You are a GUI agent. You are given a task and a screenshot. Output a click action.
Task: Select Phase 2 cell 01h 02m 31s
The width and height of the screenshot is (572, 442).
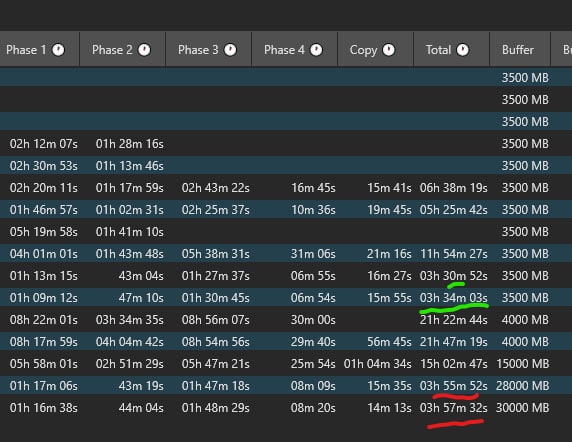click(x=130, y=210)
